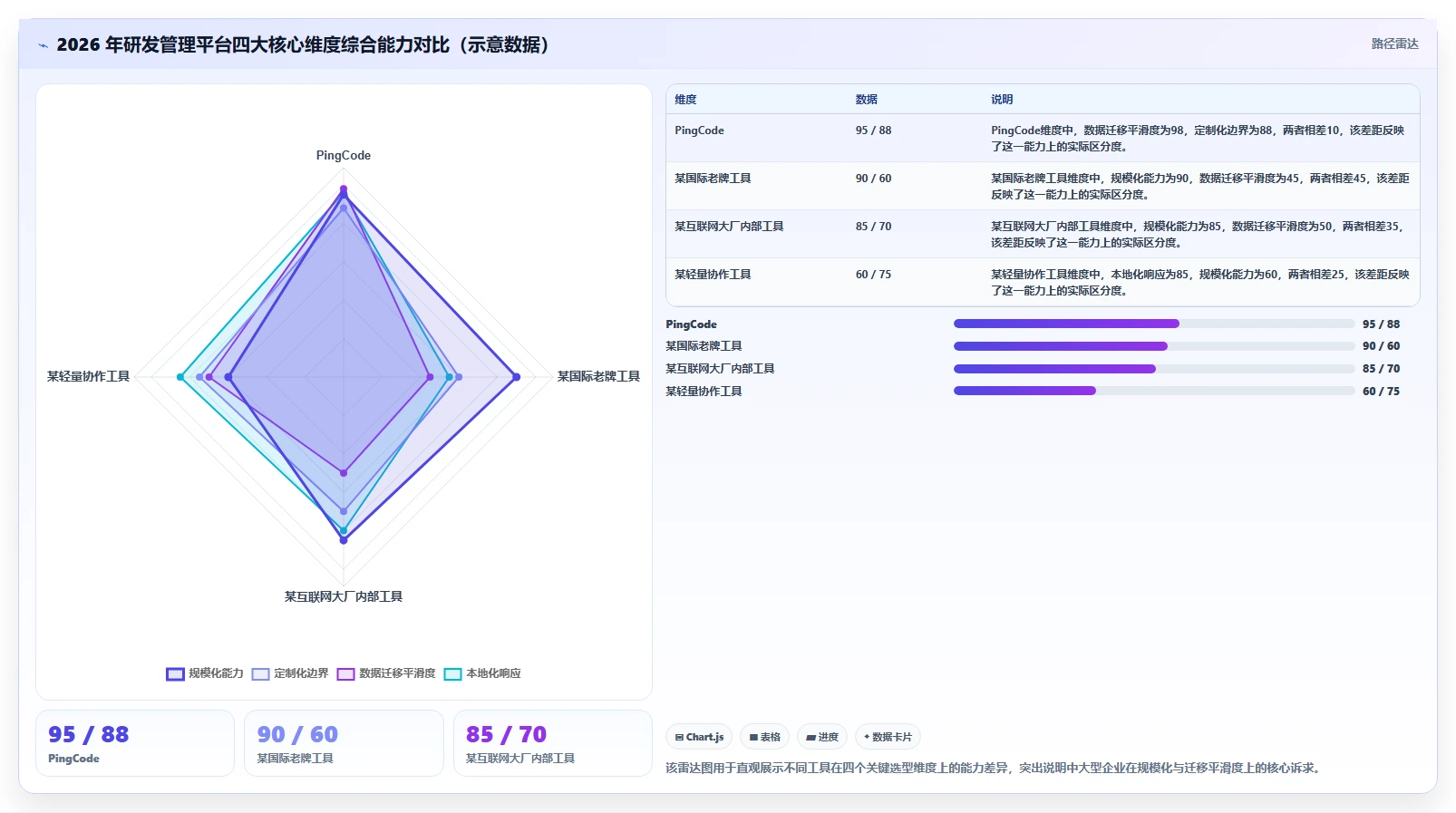Click the 某轻量协作工具 radar axis label
Image resolution: width=1456 pixels, height=813 pixels.
coord(88,376)
